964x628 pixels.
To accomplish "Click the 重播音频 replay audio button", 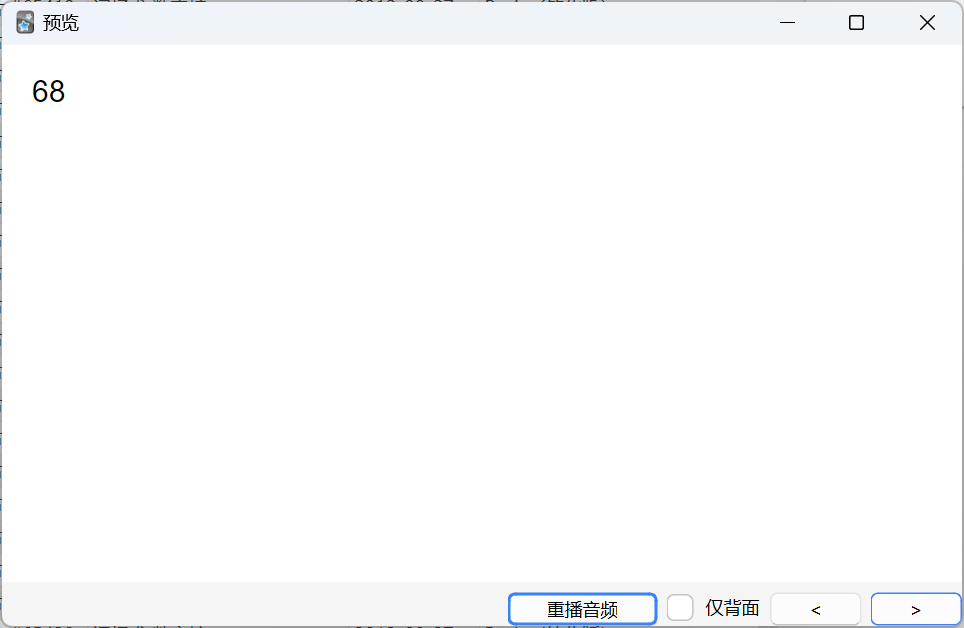I will tap(582, 609).
